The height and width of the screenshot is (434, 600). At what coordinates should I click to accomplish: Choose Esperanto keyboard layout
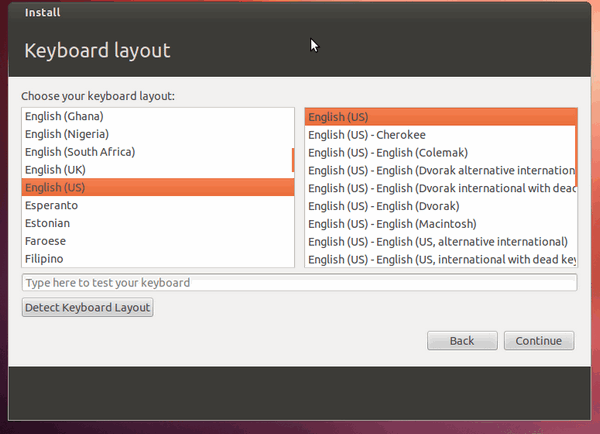(x=51, y=205)
